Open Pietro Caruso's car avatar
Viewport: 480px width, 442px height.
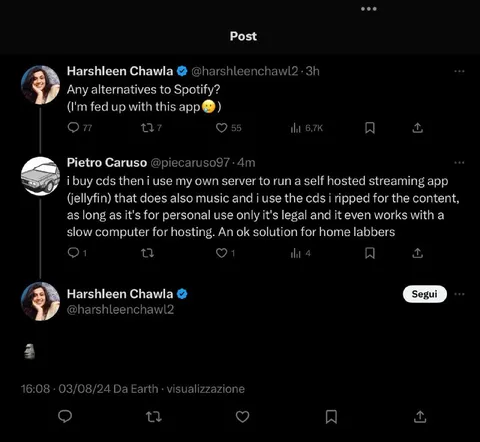(x=40, y=176)
